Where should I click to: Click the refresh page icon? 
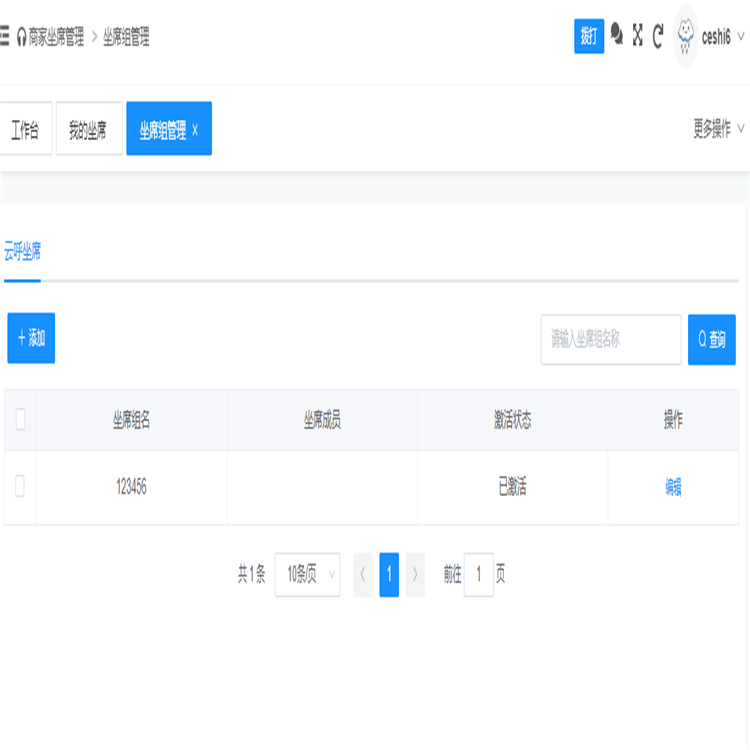click(x=658, y=36)
